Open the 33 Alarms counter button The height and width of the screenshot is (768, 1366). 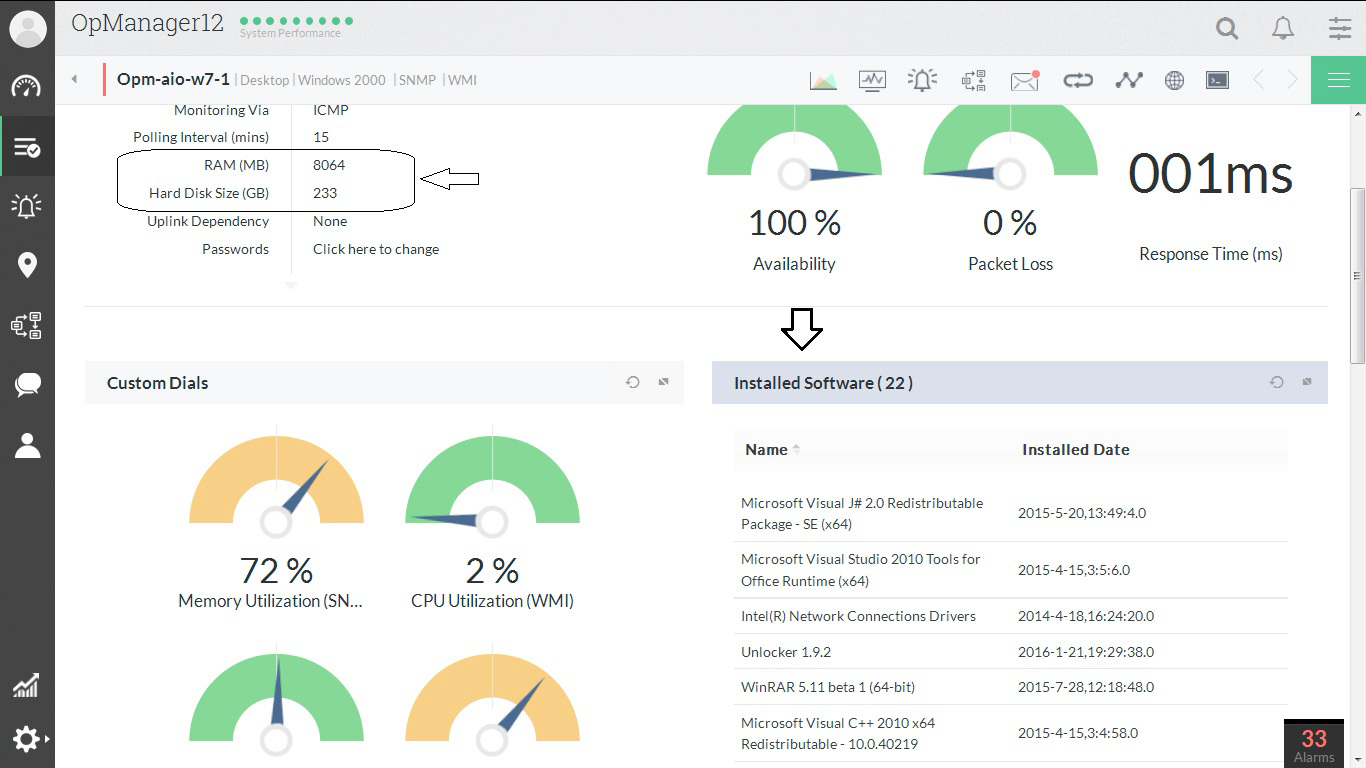coord(1314,743)
